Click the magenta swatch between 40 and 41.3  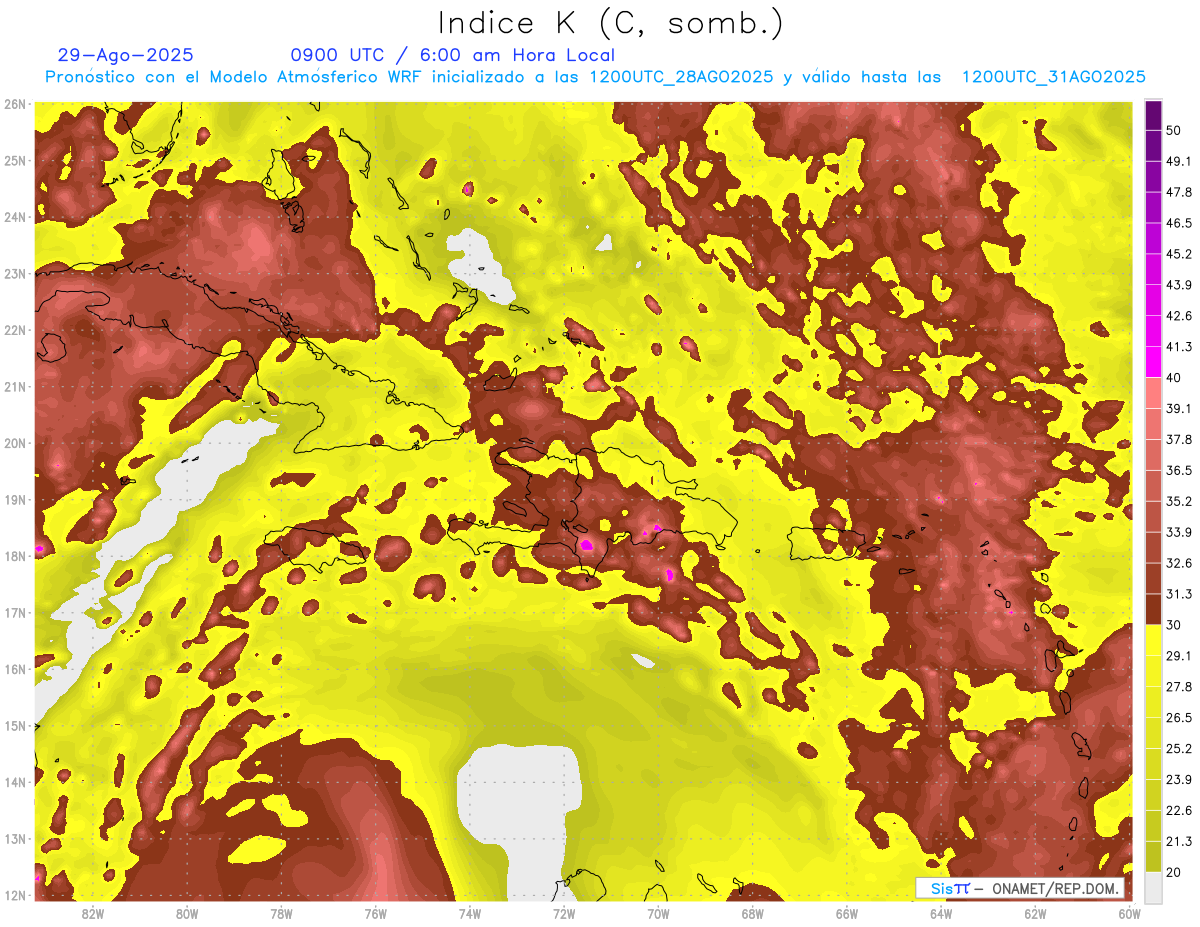tap(1153, 362)
